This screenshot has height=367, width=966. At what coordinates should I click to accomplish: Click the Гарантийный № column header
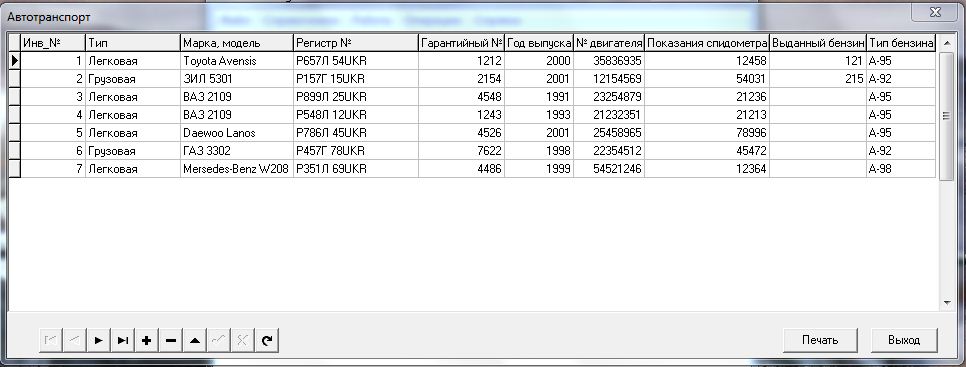click(461, 43)
